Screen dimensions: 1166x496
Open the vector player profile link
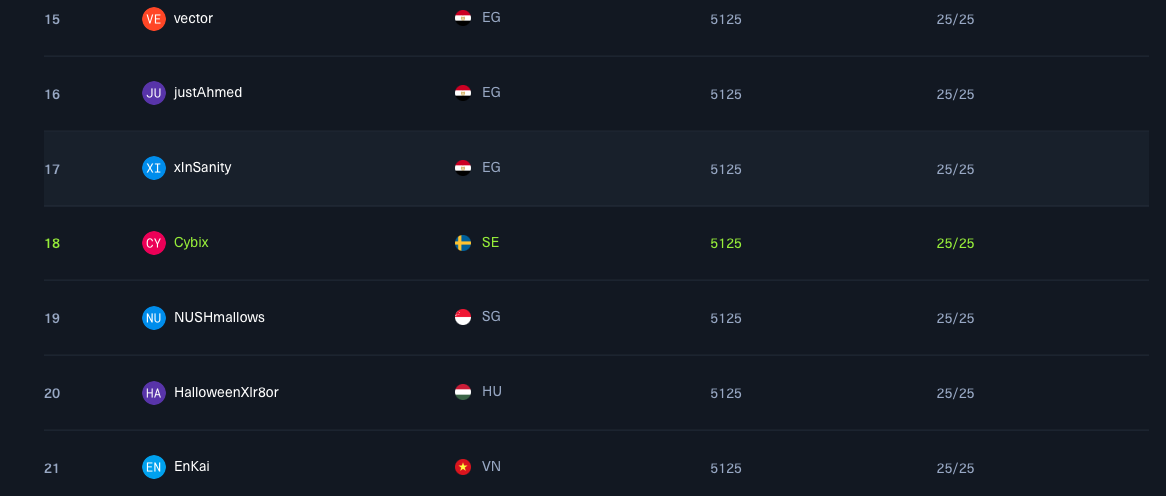click(193, 18)
